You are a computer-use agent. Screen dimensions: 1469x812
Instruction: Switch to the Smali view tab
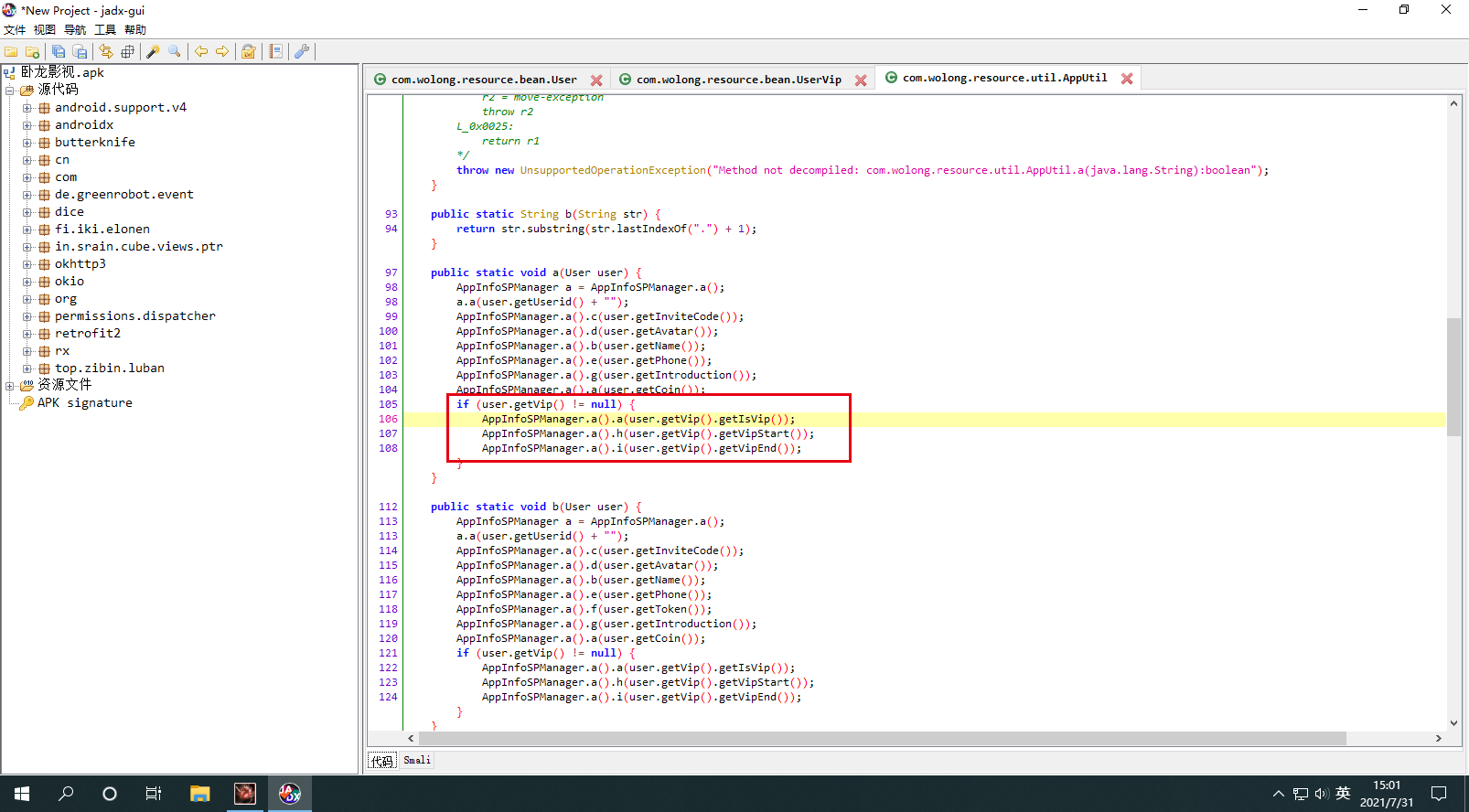click(417, 761)
